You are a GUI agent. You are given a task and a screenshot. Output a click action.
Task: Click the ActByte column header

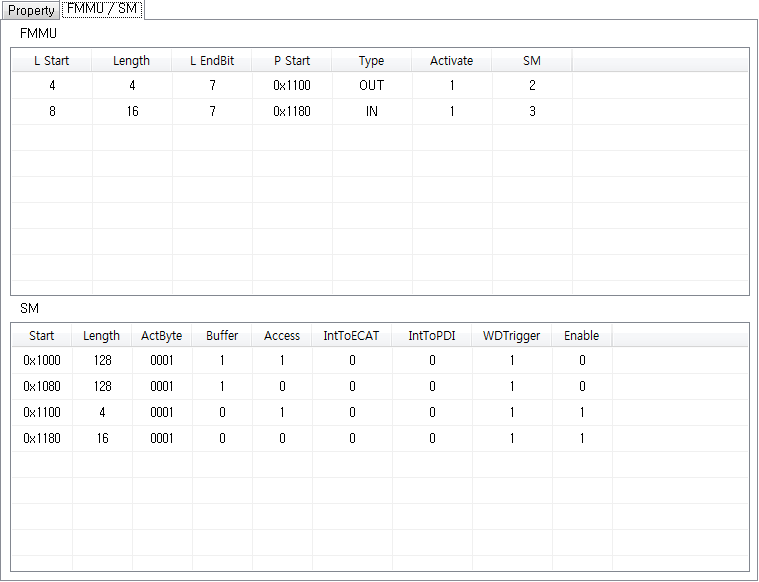pyautogui.click(x=161, y=336)
